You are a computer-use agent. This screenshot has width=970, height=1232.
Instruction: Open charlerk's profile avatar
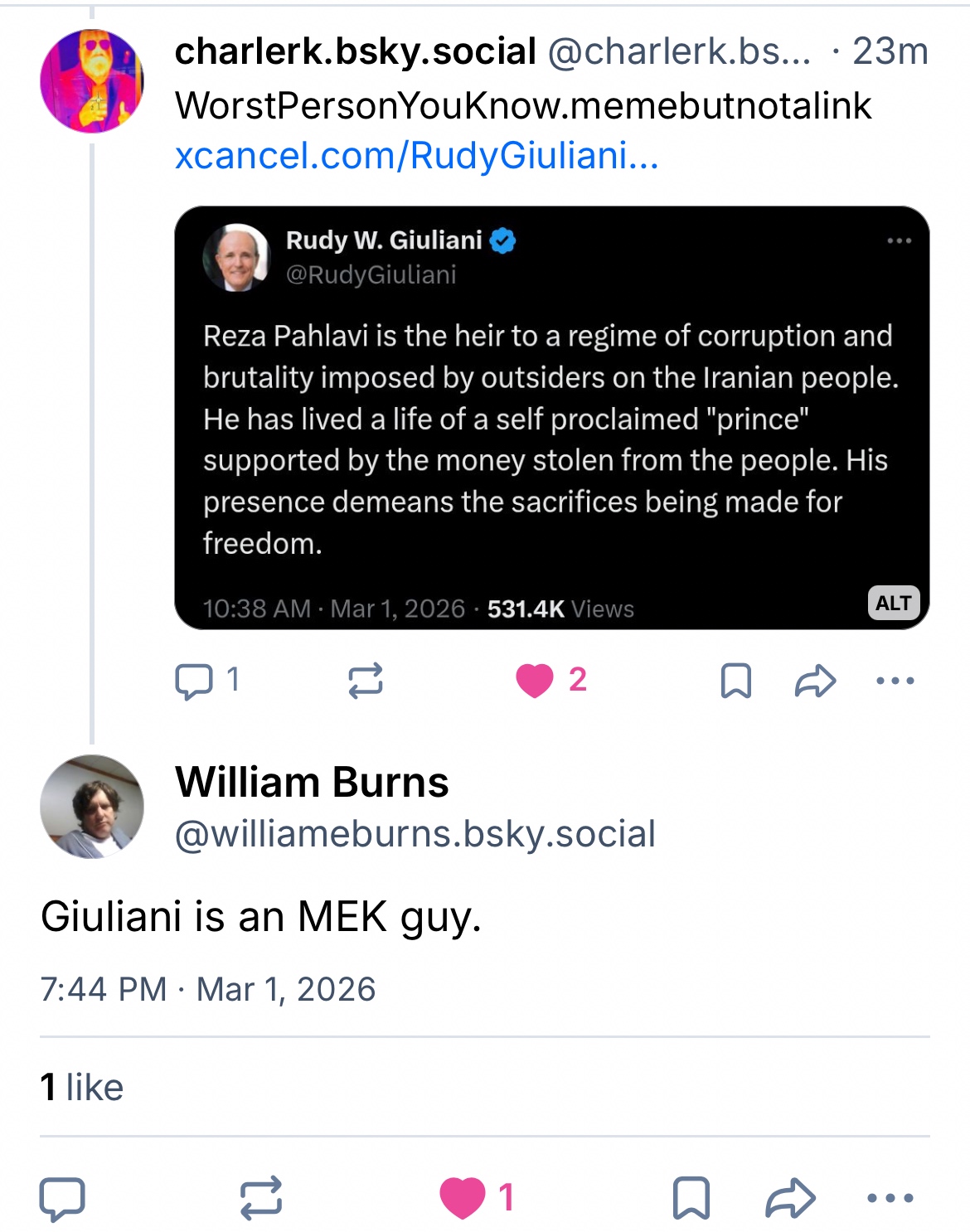[x=91, y=81]
